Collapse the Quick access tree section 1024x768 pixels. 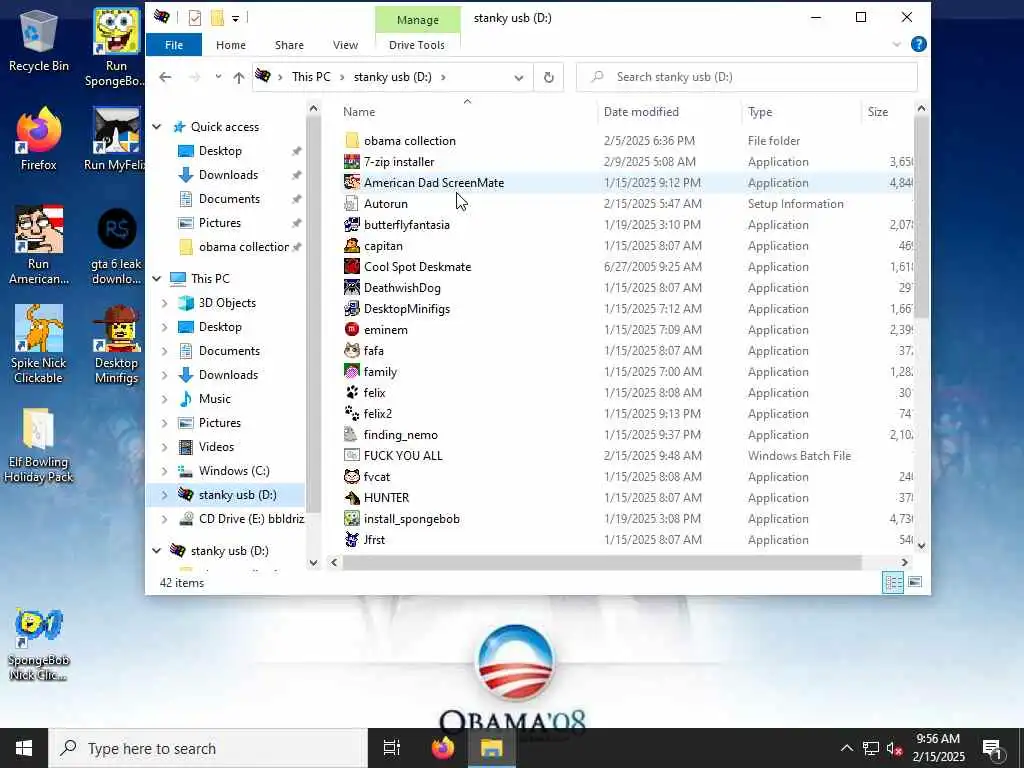(157, 127)
